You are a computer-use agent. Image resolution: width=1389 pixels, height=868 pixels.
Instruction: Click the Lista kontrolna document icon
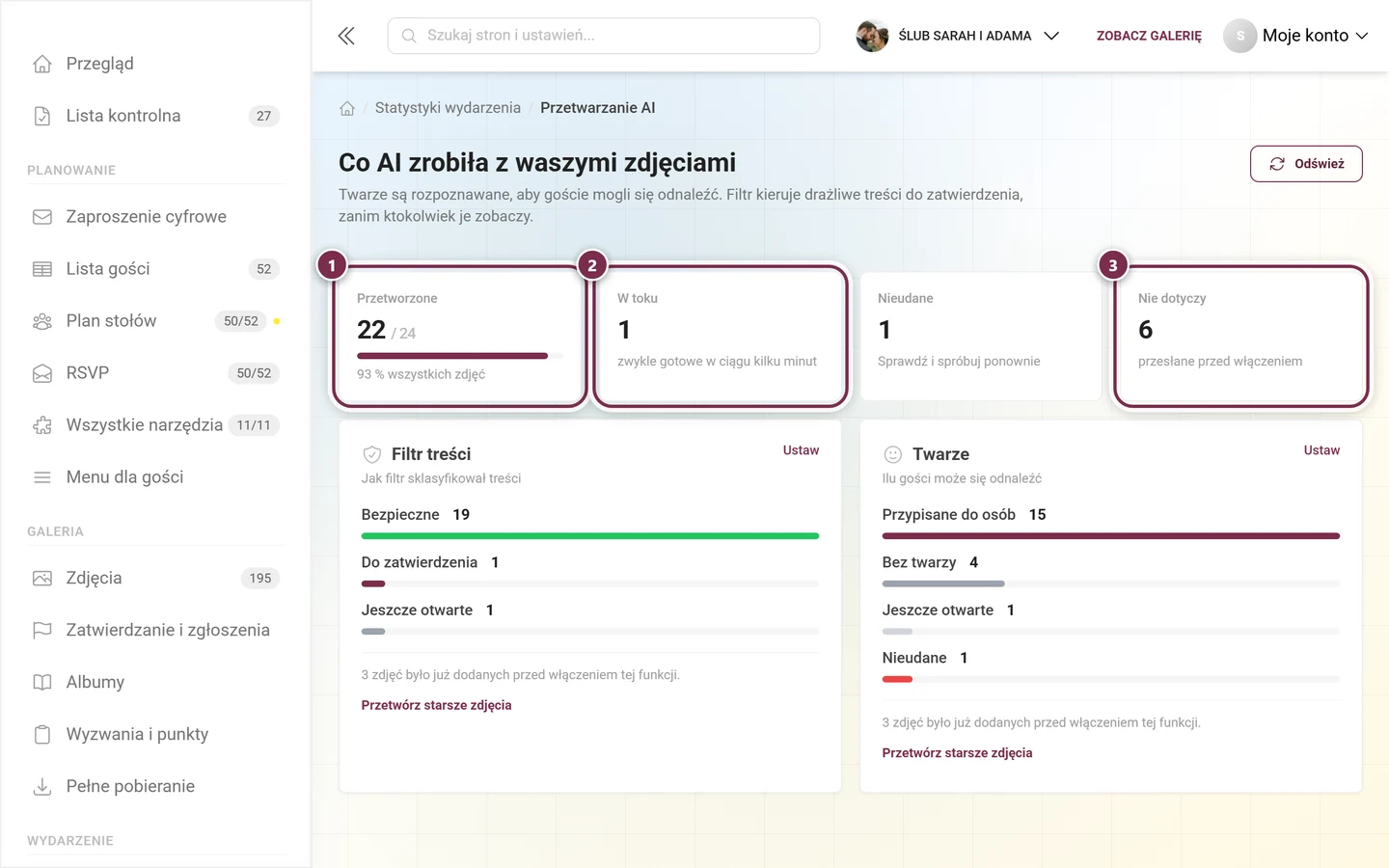[42, 116]
